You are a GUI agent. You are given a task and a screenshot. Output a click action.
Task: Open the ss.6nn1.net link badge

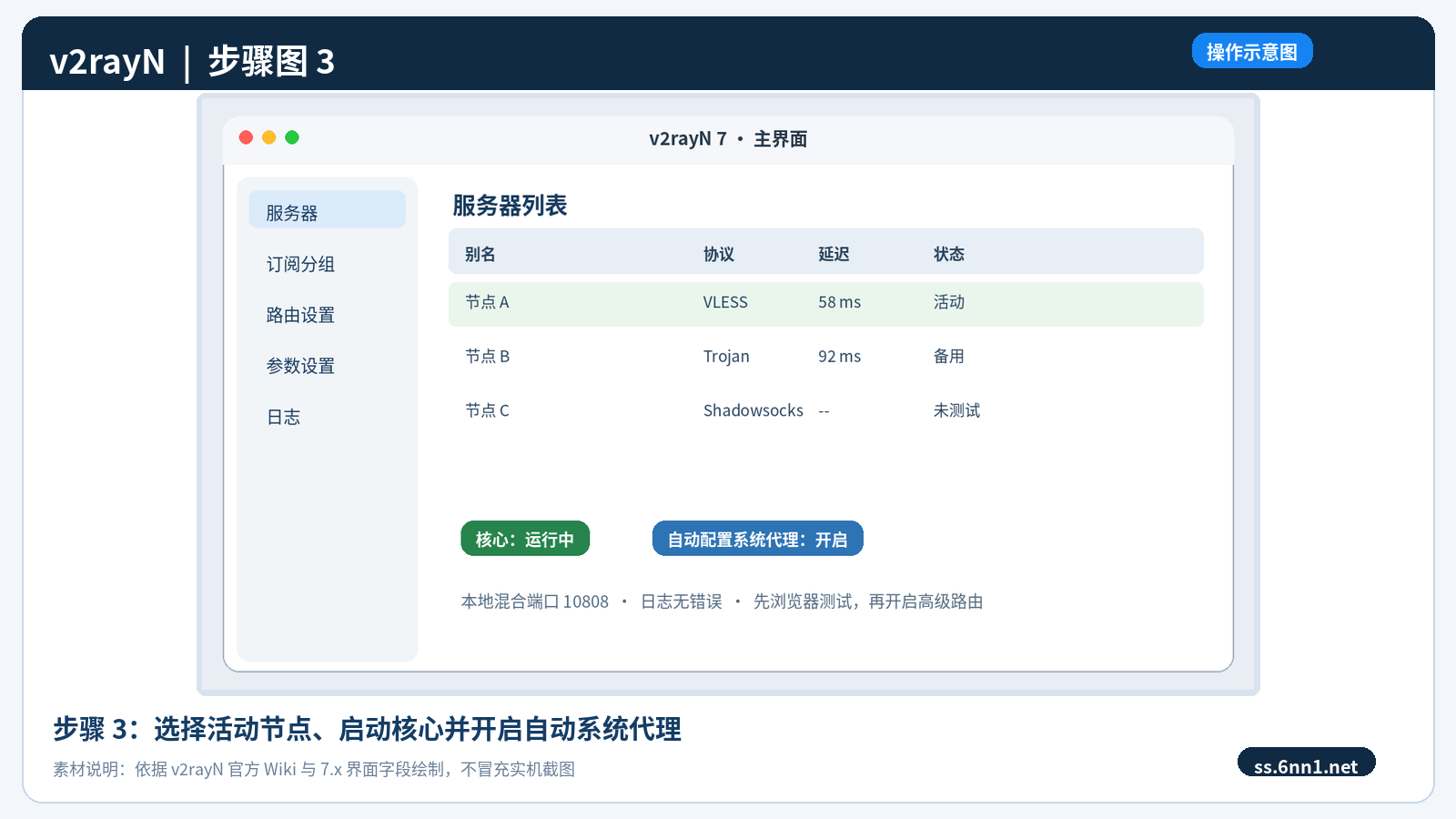tap(1306, 764)
